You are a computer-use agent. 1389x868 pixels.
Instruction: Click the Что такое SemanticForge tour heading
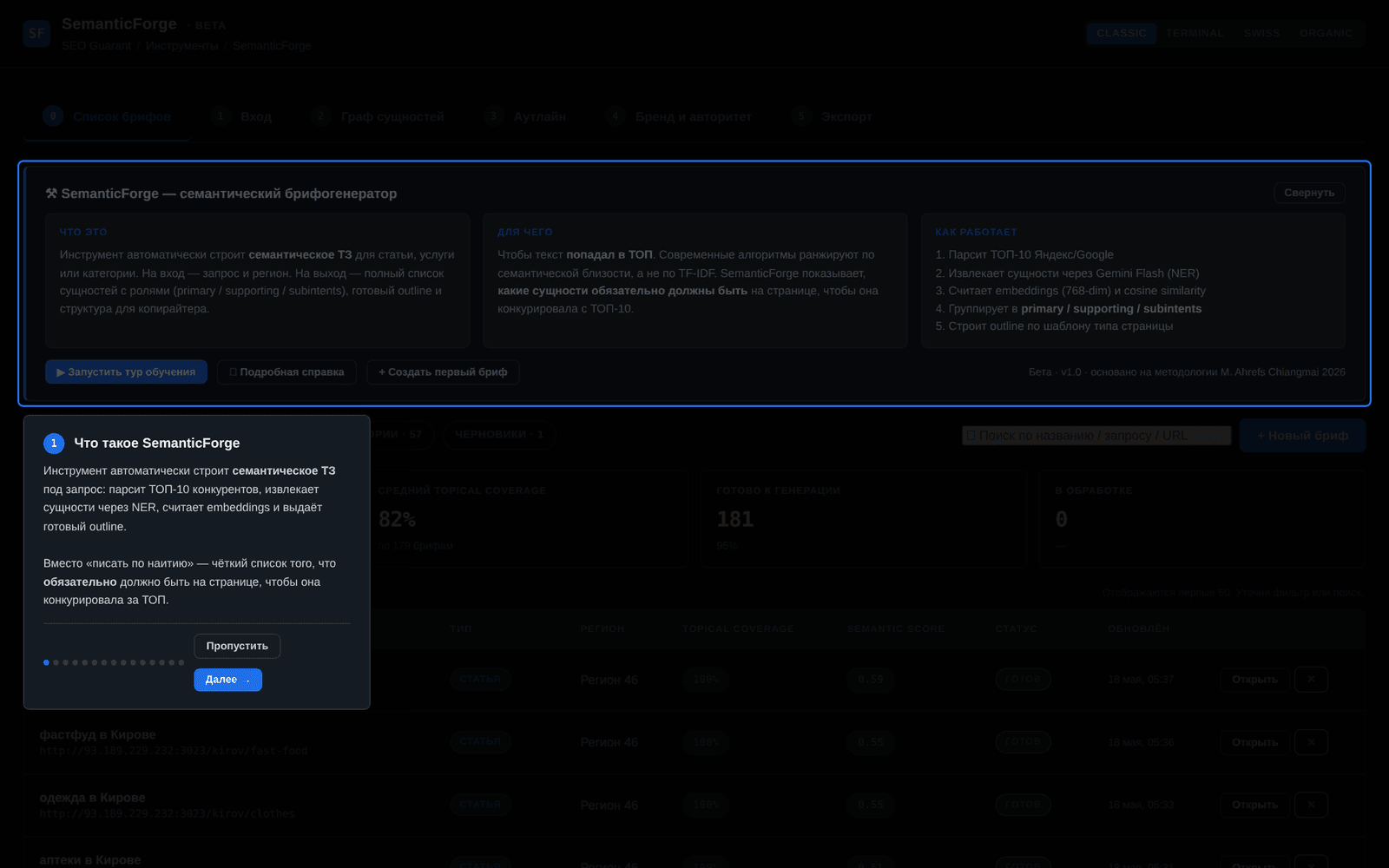pyautogui.click(x=157, y=443)
